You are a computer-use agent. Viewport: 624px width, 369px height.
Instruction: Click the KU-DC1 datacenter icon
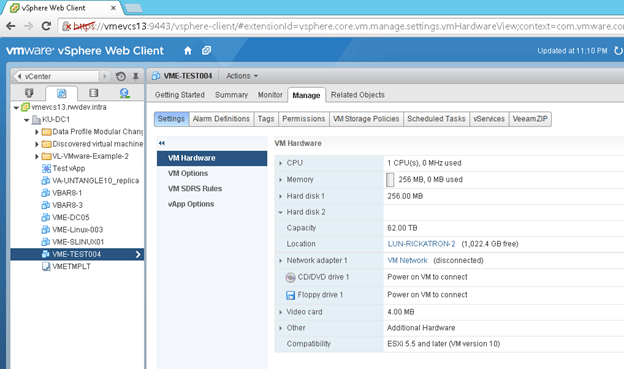(36, 119)
